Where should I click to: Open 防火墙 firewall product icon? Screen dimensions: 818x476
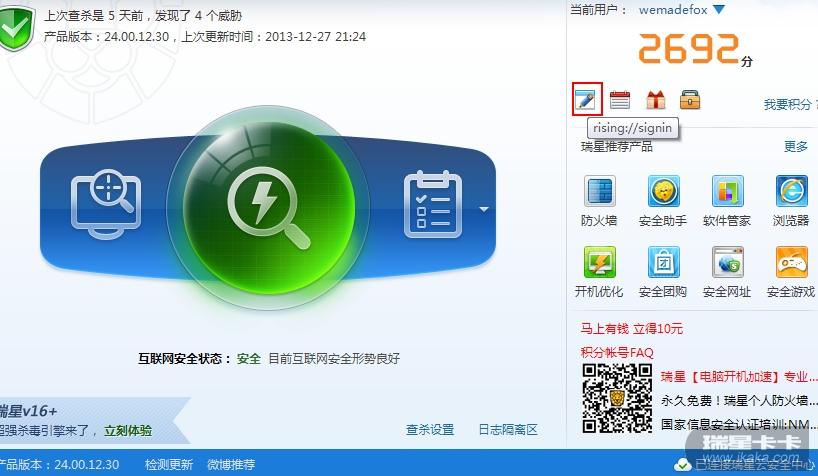click(599, 192)
